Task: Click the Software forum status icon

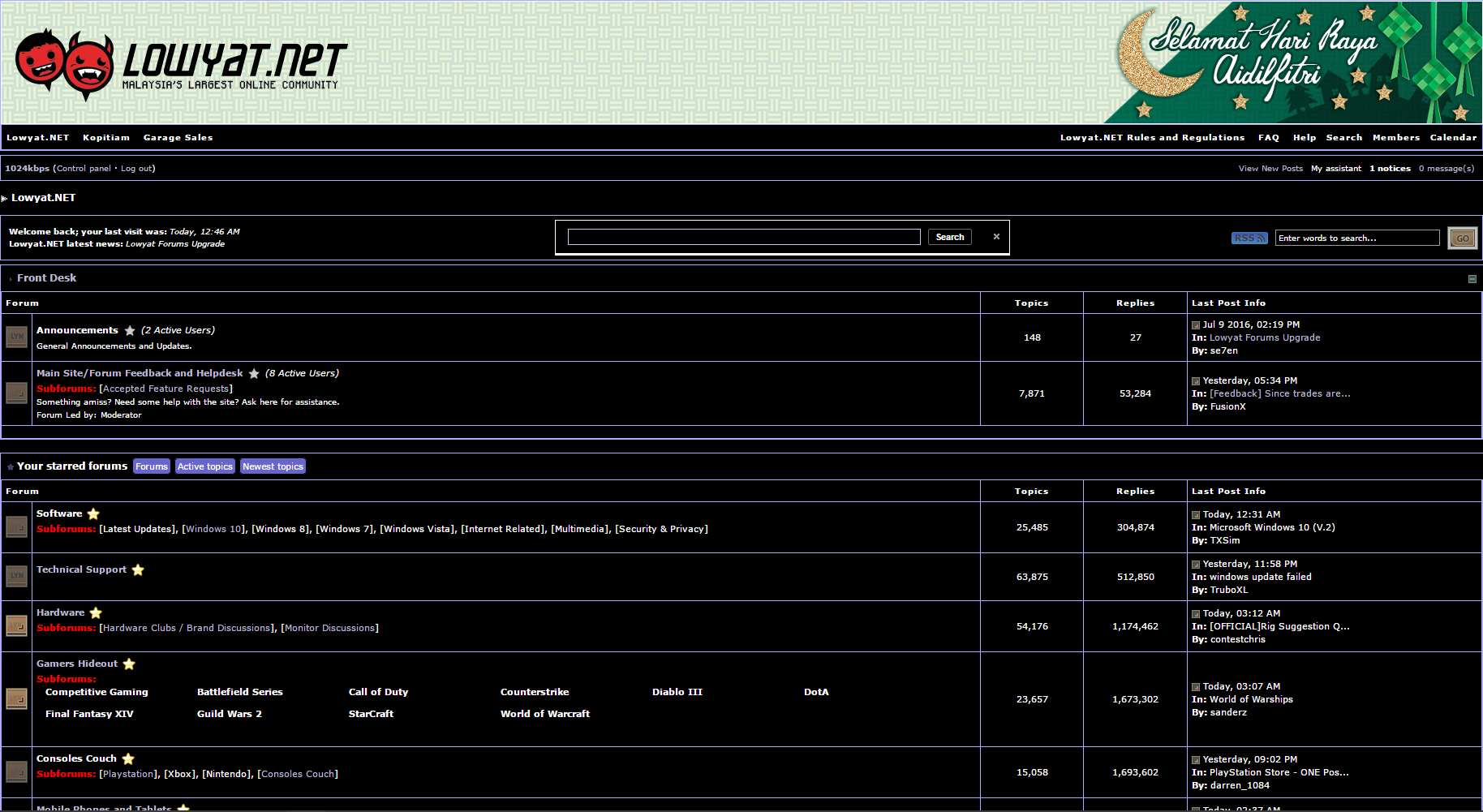Action: [x=17, y=527]
